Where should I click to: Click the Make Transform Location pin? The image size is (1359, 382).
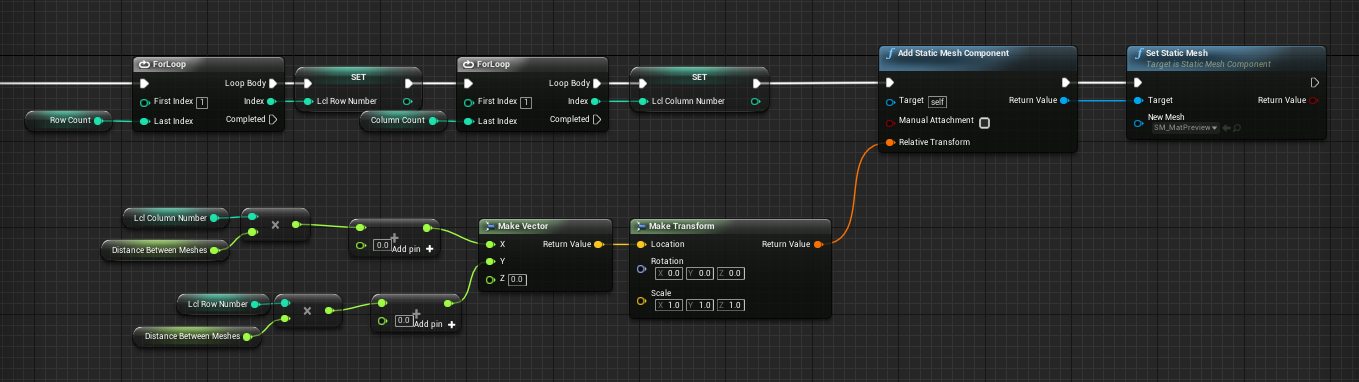click(641, 244)
